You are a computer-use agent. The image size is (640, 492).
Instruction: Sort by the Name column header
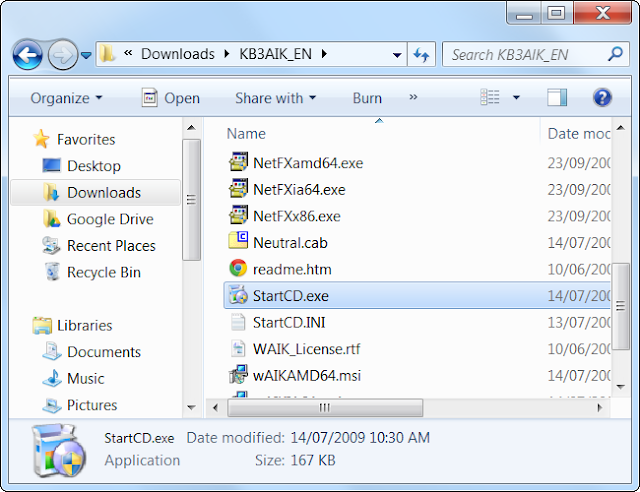coord(246,134)
